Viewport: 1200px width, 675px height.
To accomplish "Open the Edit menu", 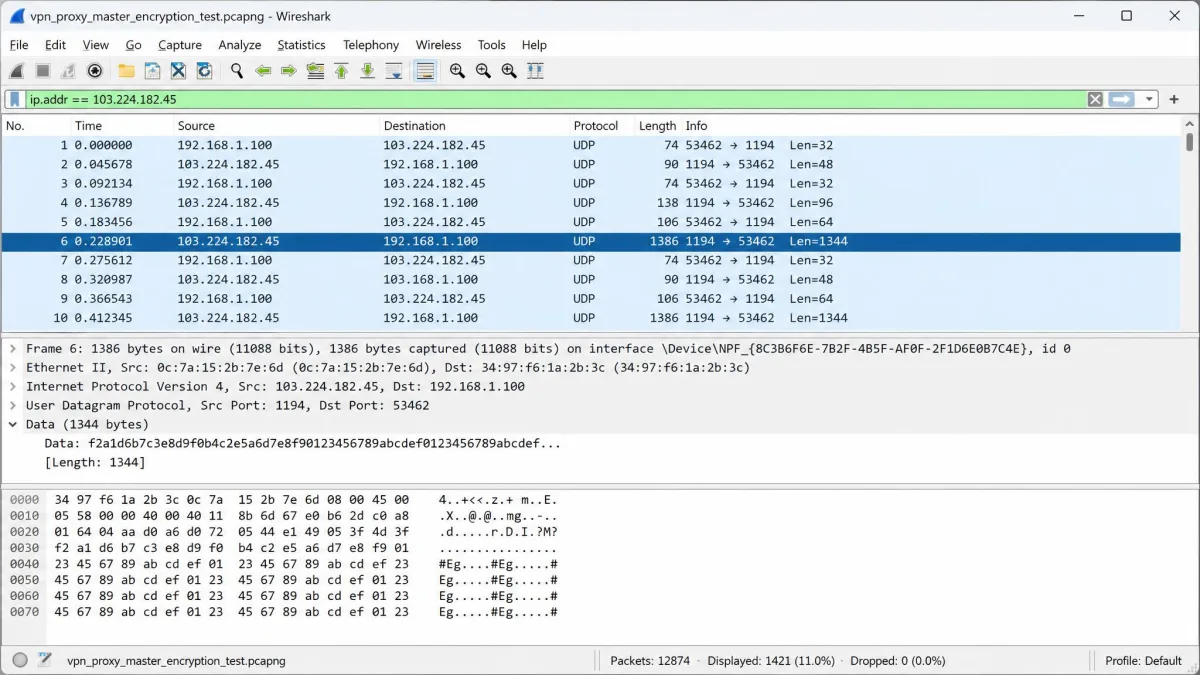I will click(x=55, y=45).
